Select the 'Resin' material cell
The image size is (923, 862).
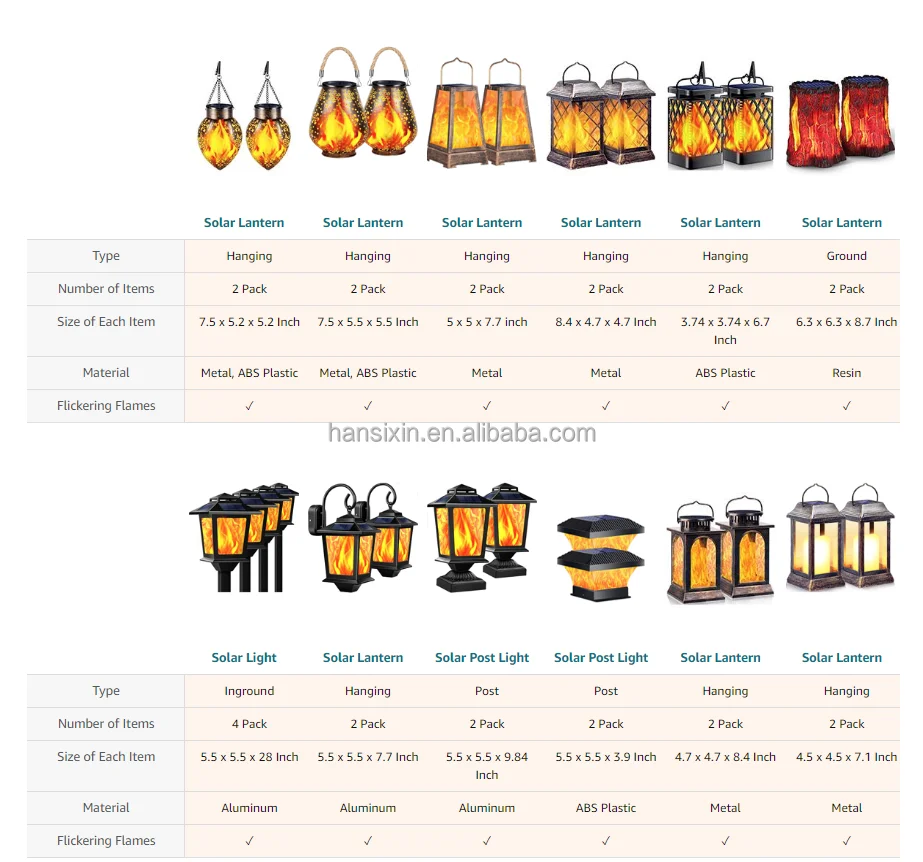pyautogui.click(x=846, y=373)
